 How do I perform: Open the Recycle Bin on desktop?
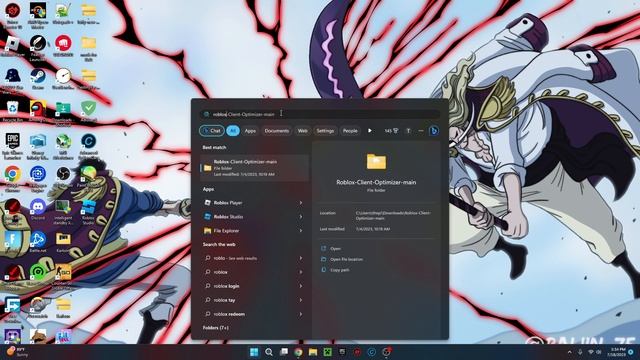click(13, 111)
